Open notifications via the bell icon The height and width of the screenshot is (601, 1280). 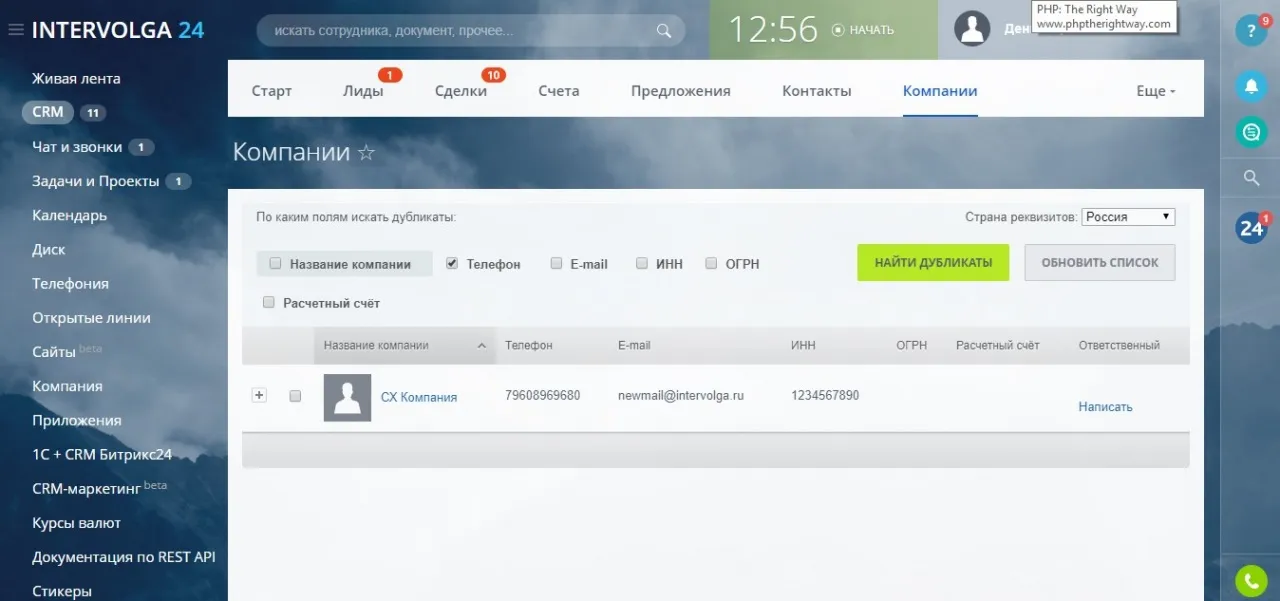click(x=1251, y=87)
